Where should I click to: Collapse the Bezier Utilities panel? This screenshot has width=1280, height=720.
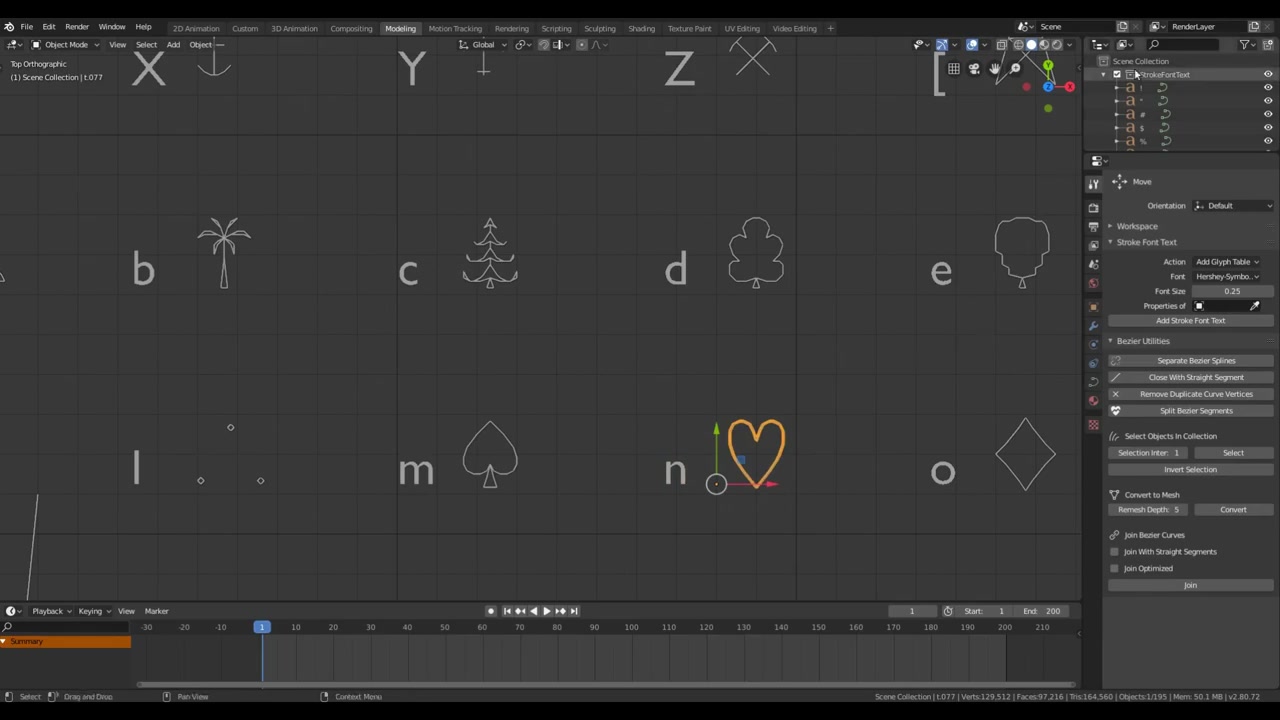point(1142,341)
